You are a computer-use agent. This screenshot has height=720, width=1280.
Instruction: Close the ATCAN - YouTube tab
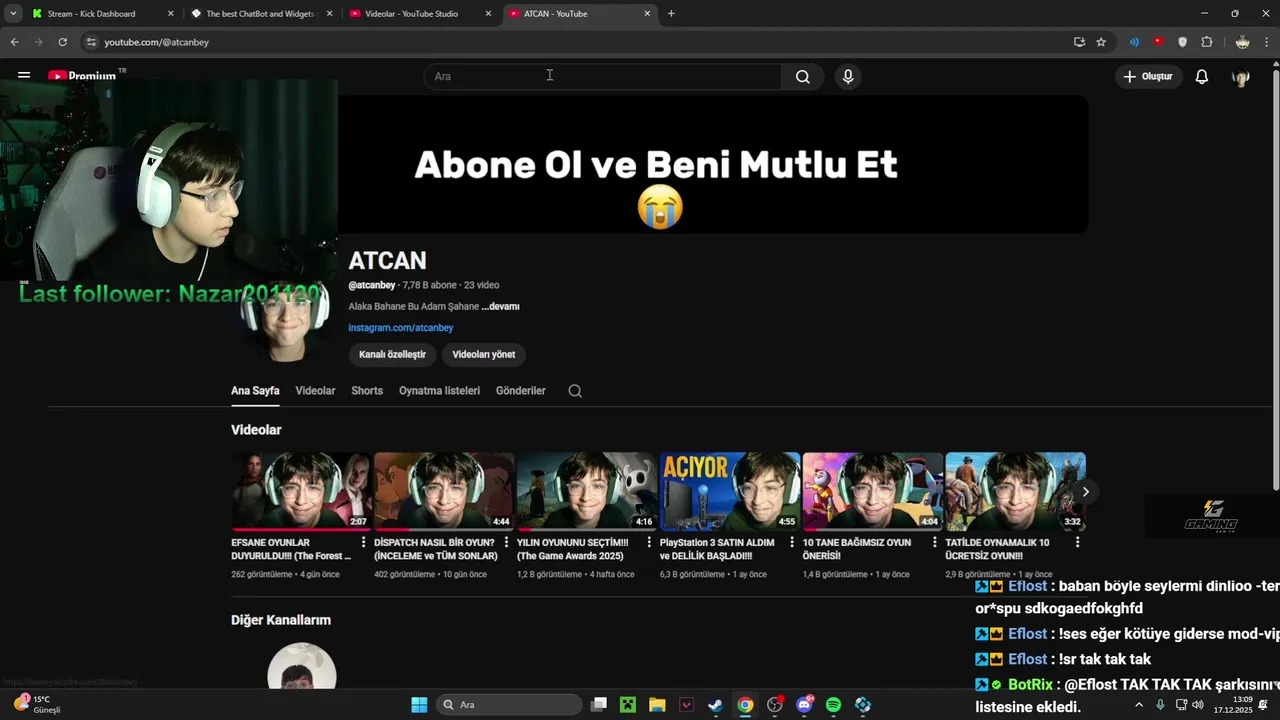coord(647,14)
